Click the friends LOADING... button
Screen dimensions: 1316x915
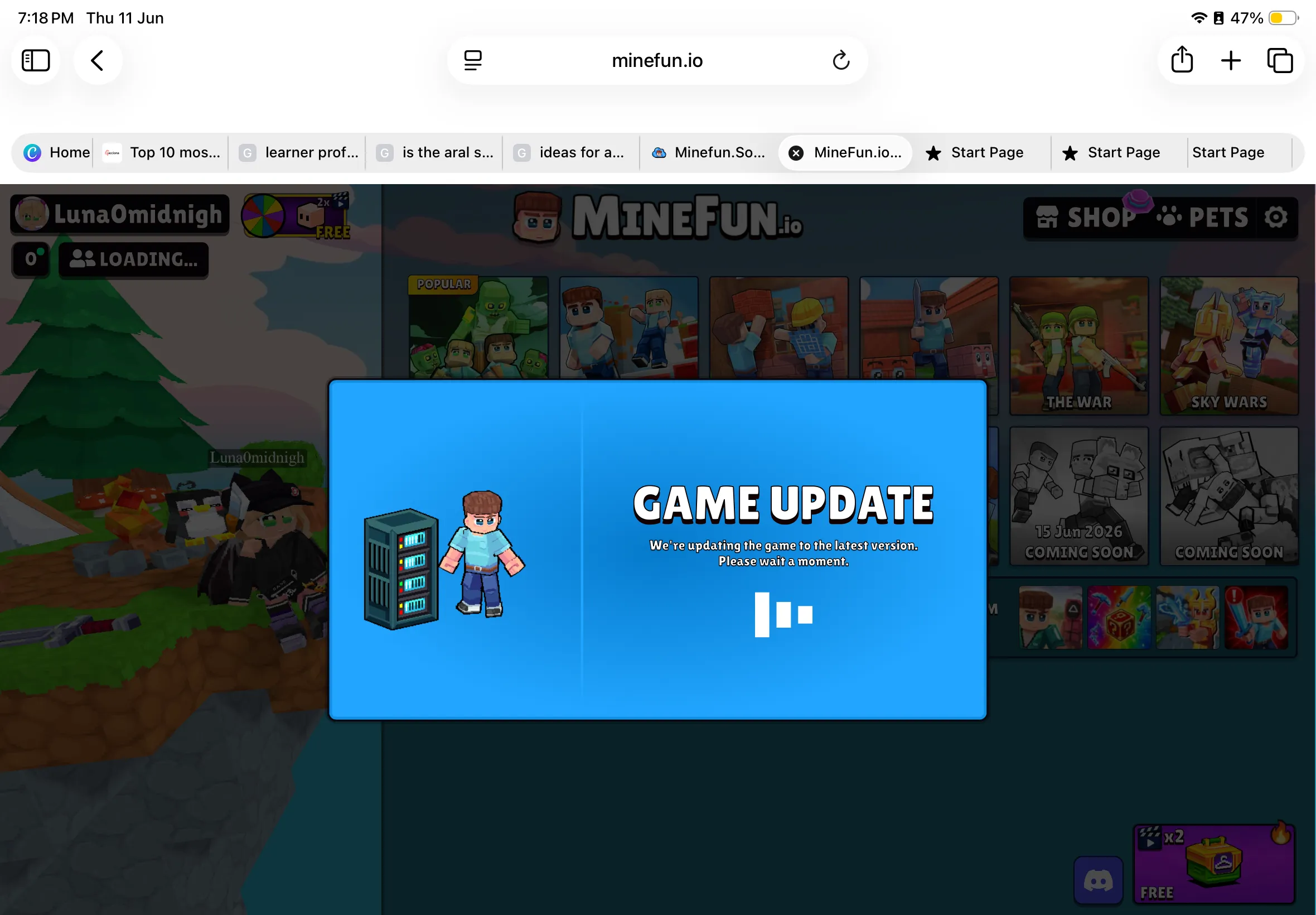pos(133,259)
